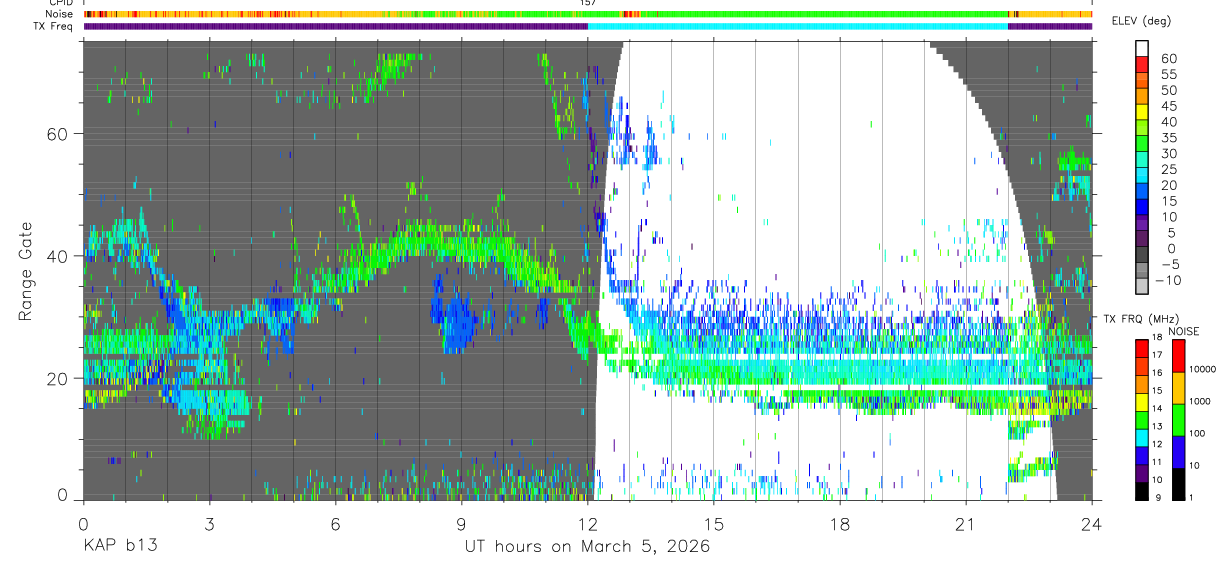Viewport: 1228px width, 567px height.
Task: Click the 15 tick label on UT hours axis
Action: tap(714, 524)
